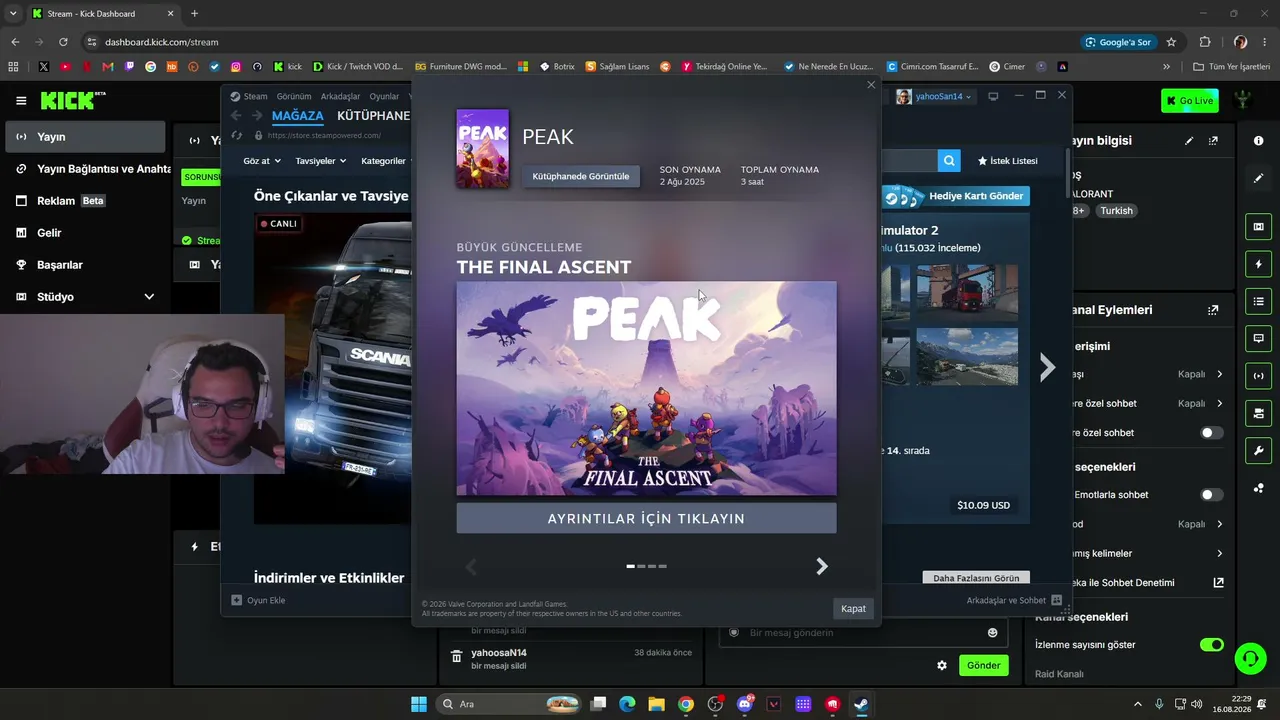
Task: Click the chat bubble icon in right rail
Action: 1258,338
